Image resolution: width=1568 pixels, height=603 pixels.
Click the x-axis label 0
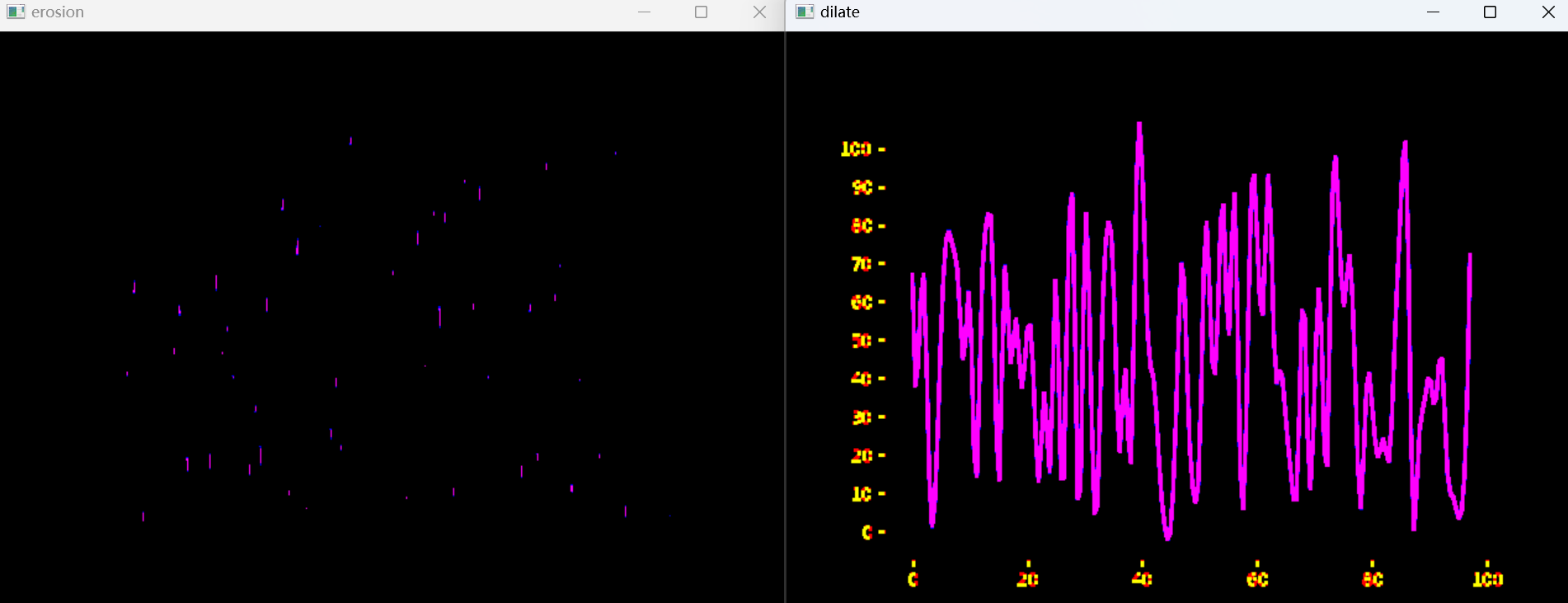click(x=913, y=579)
